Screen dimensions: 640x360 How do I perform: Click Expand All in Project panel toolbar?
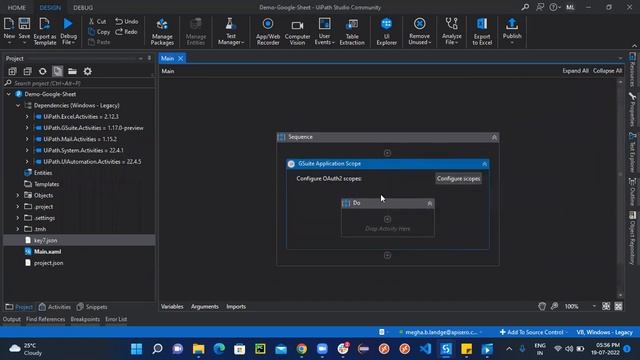pos(12,71)
